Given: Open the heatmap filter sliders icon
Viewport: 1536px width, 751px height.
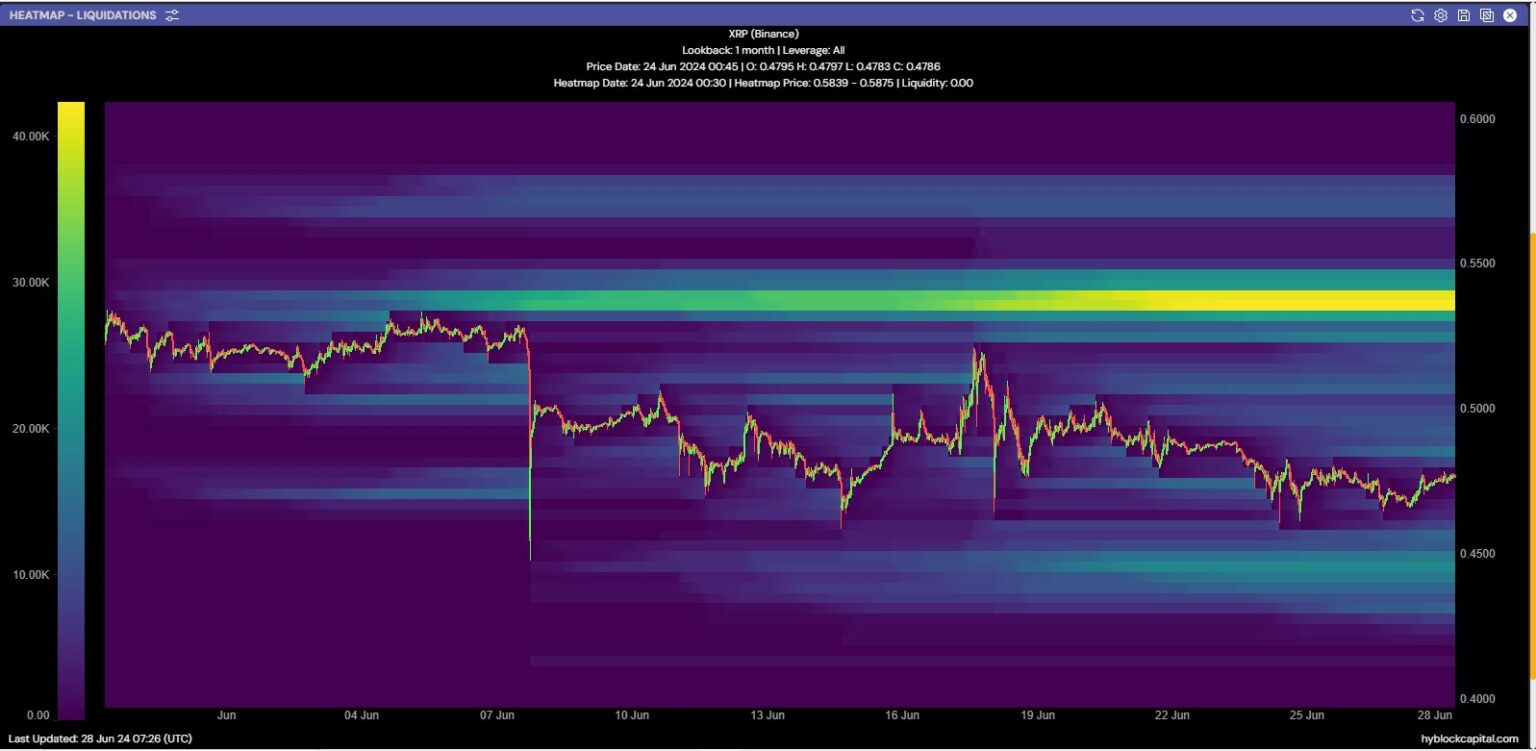Looking at the screenshot, I should 172,15.
